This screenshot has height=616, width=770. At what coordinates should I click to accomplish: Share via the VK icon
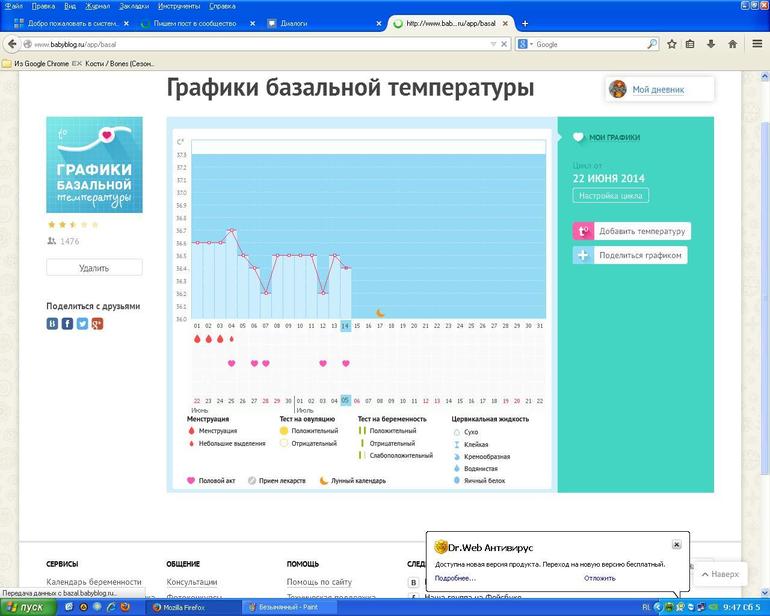point(52,324)
